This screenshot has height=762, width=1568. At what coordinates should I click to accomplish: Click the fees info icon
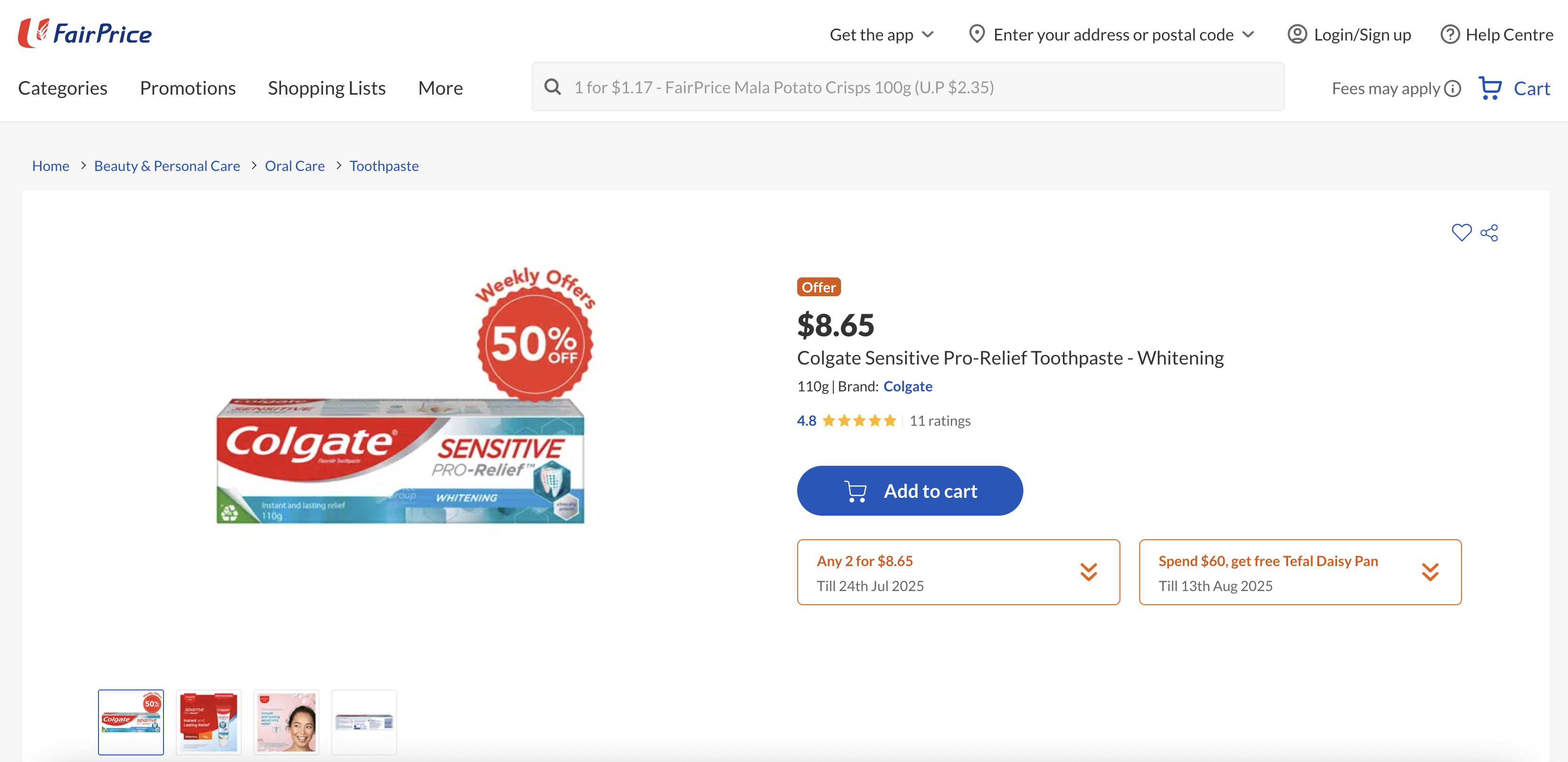pyautogui.click(x=1453, y=89)
